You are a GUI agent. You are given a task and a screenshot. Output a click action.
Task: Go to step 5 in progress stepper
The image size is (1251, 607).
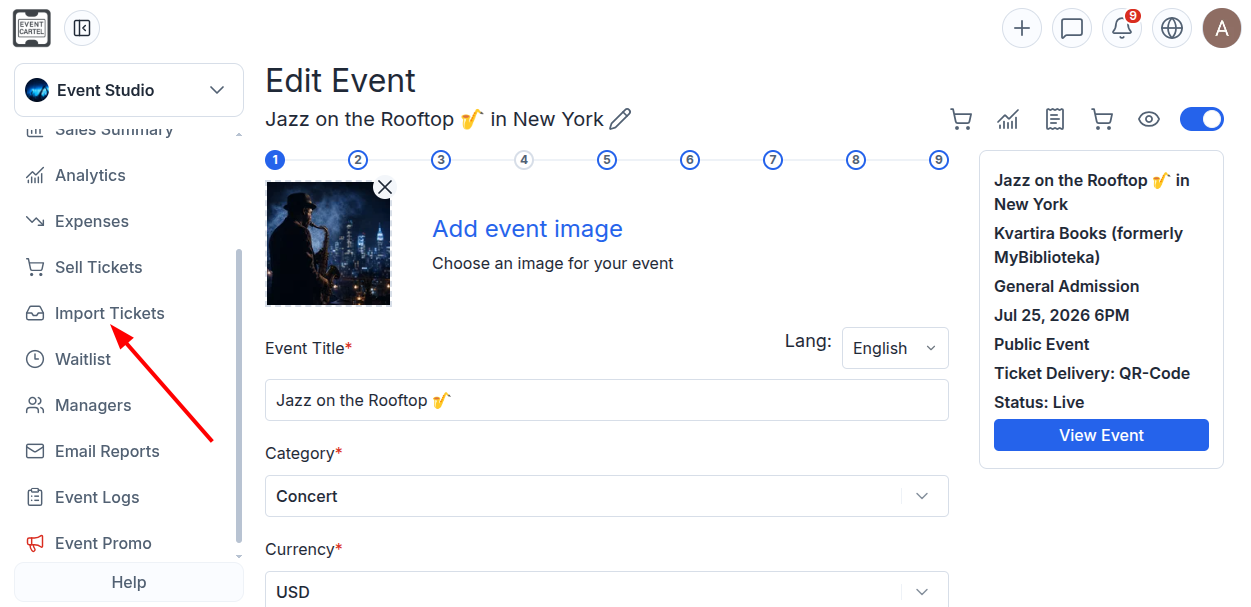pyautogui.click(x=607, y=160)
